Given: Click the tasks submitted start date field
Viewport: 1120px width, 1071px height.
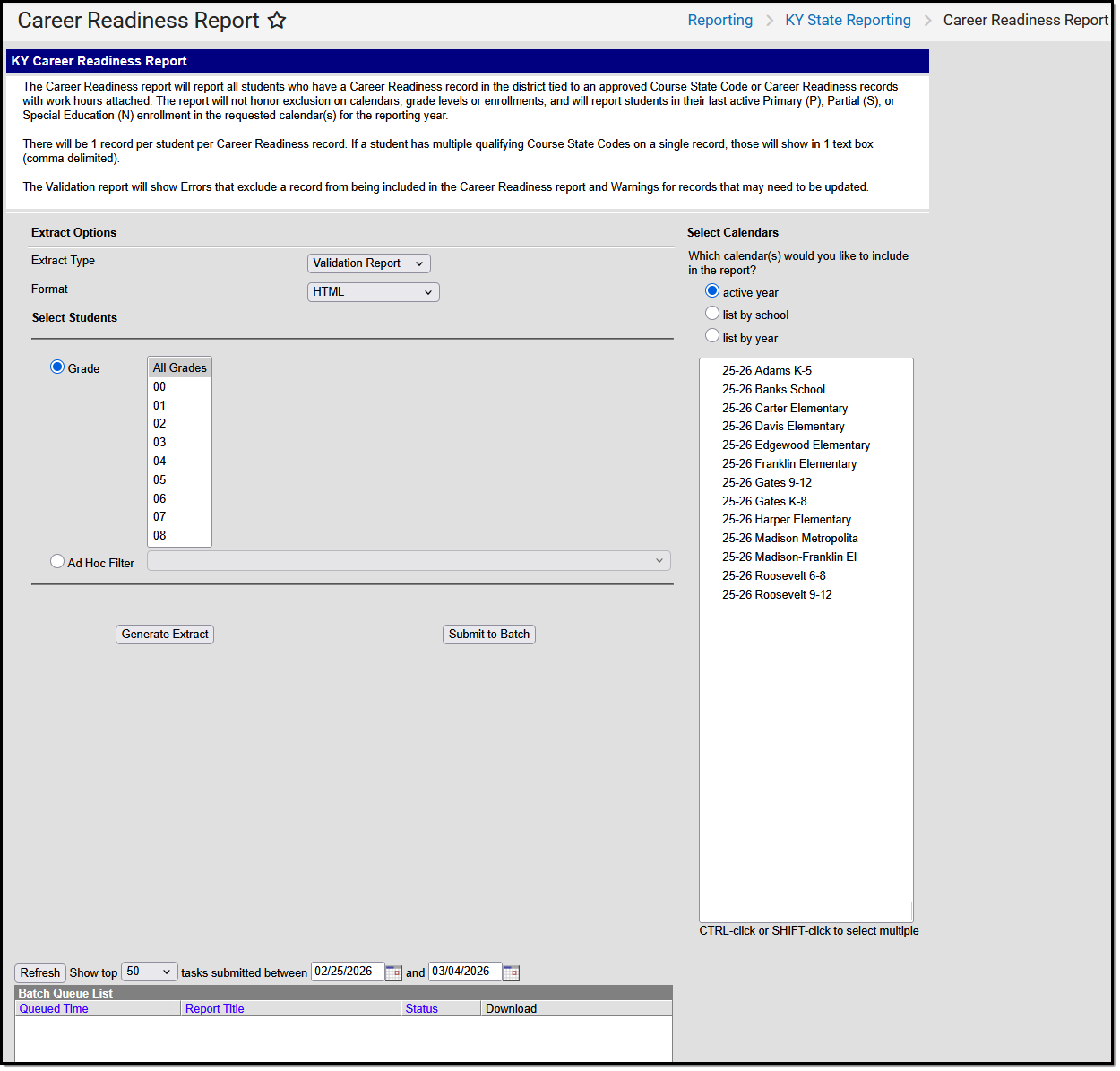Looking at the screenshot, I should click(x=348, y=972).
